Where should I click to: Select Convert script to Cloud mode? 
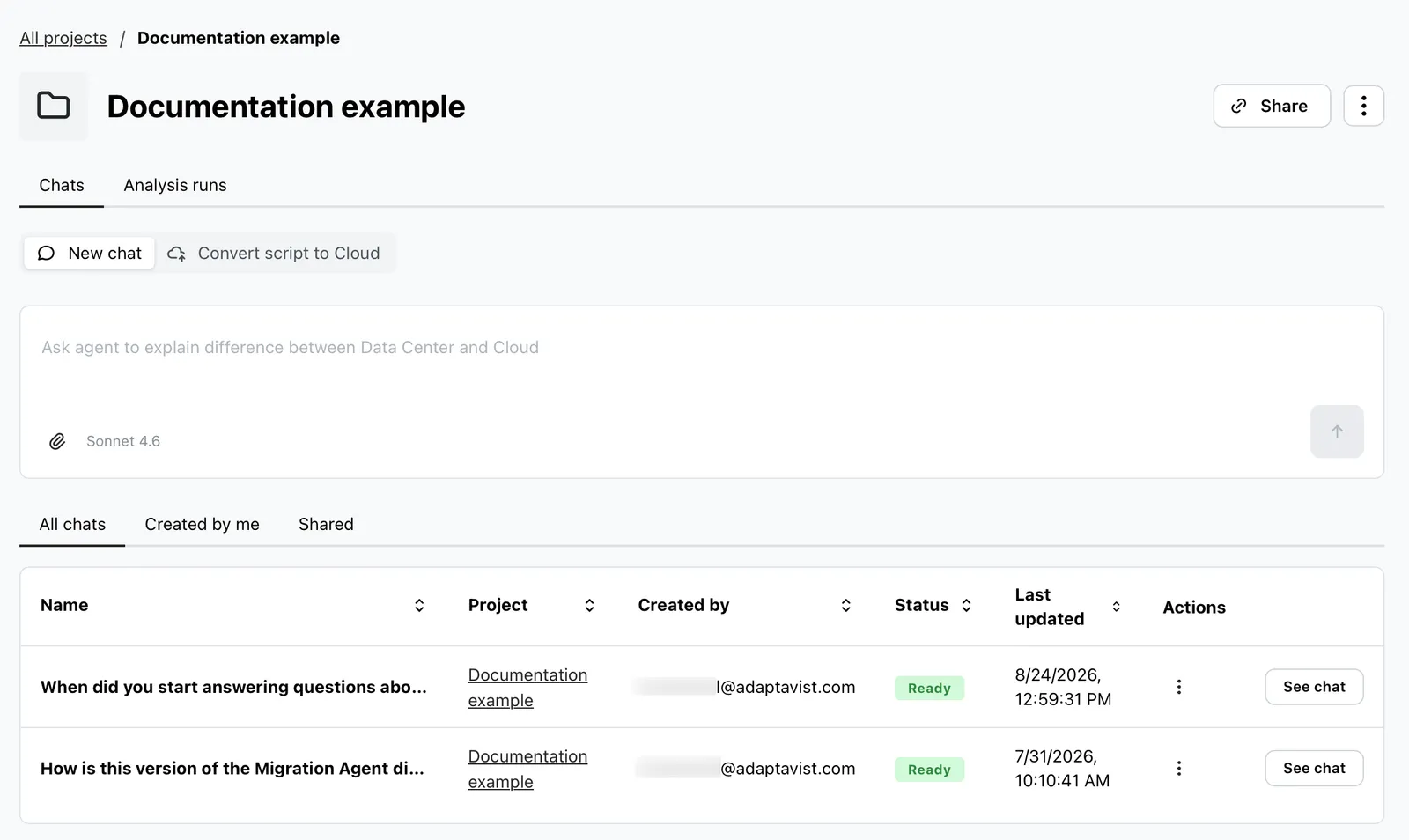point(275,254)
